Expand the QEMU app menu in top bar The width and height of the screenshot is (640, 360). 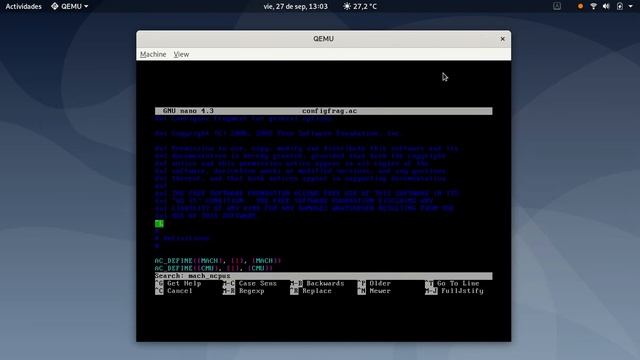click(x=70, y=6)
